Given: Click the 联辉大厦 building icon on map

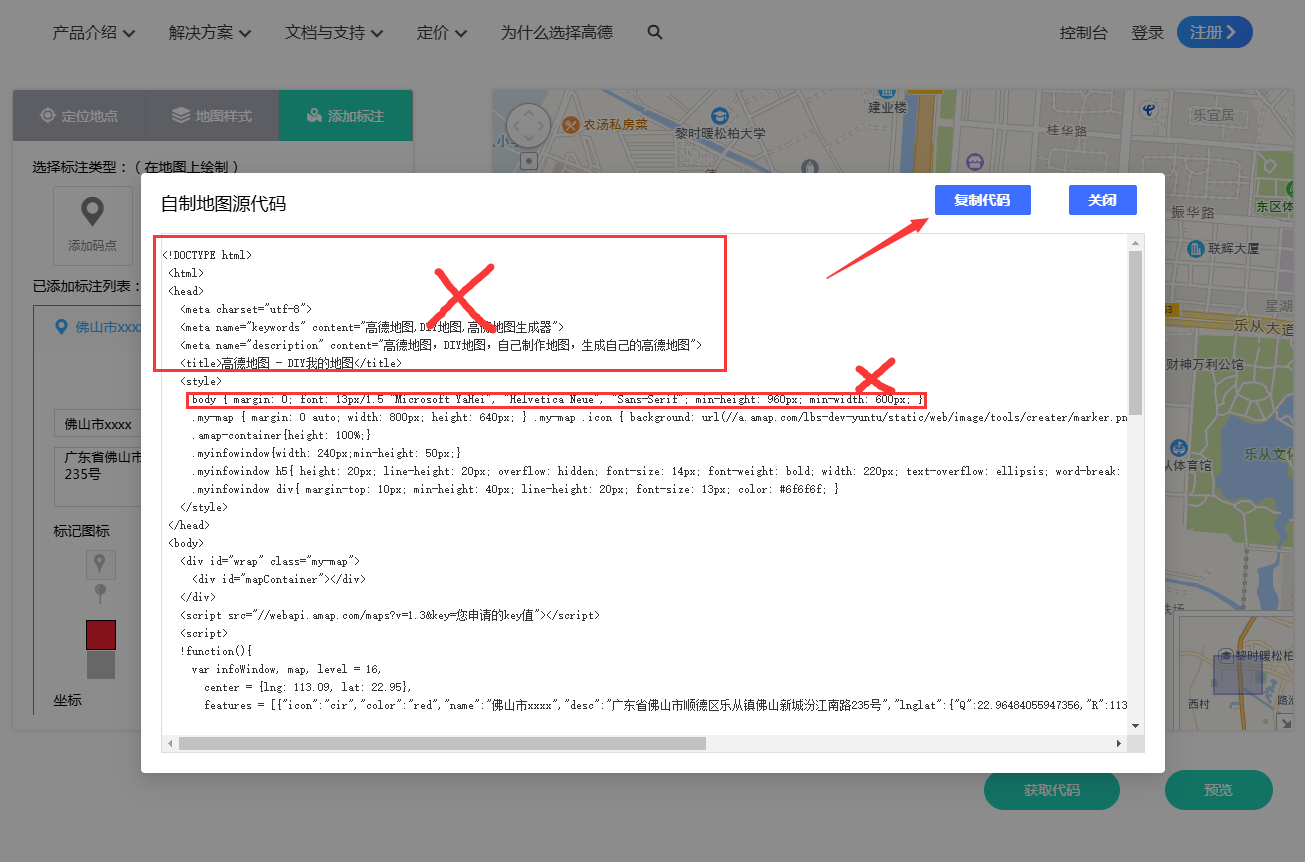Looking at the screenshot, I should pos(1195,248).
